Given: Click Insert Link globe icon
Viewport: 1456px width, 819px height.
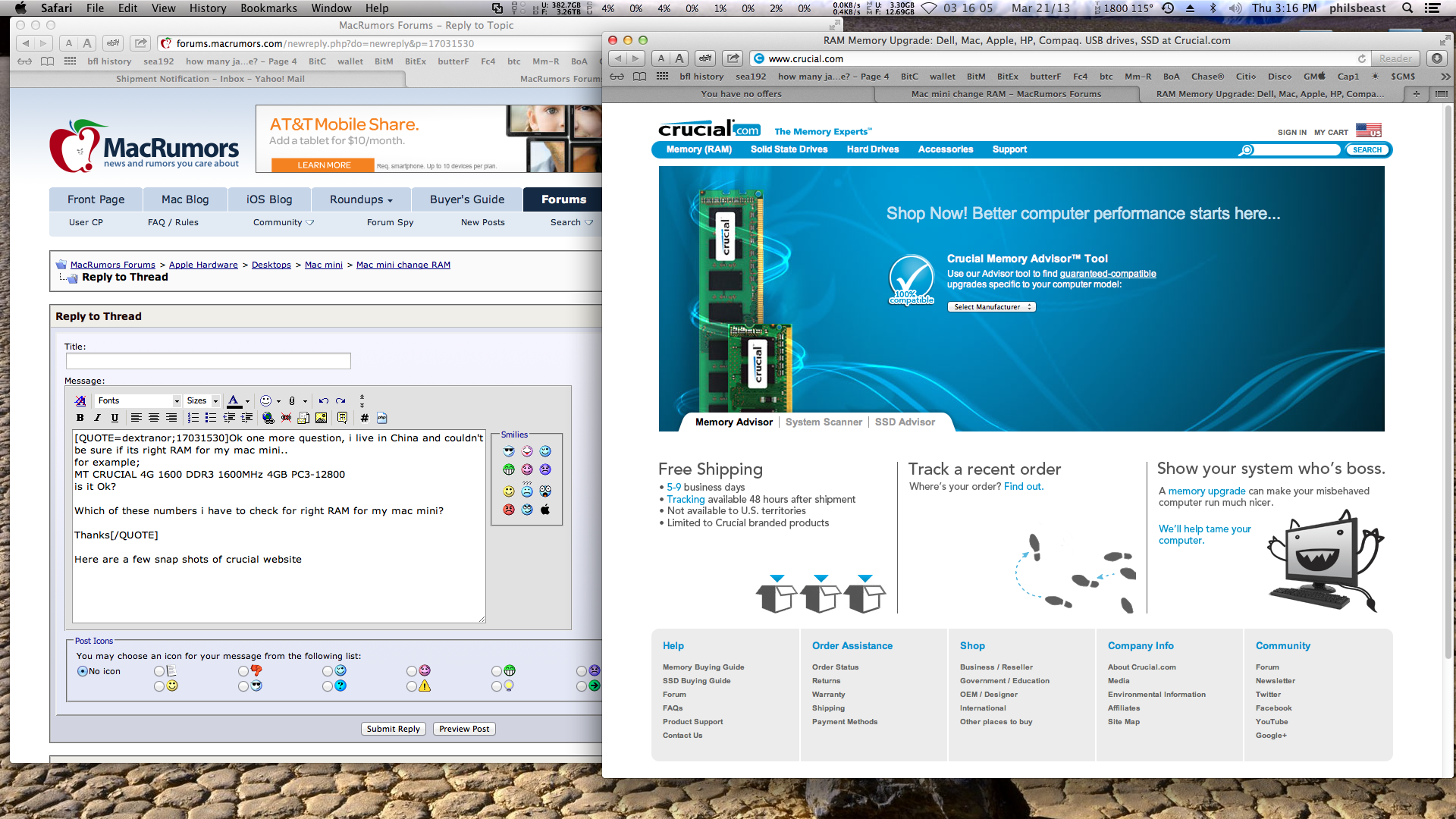Looking at the screenshot, I should (x=268, y=418).
